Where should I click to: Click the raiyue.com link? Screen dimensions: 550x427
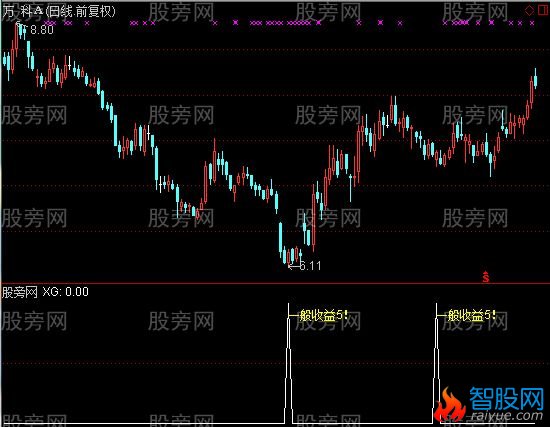point(507,416)
